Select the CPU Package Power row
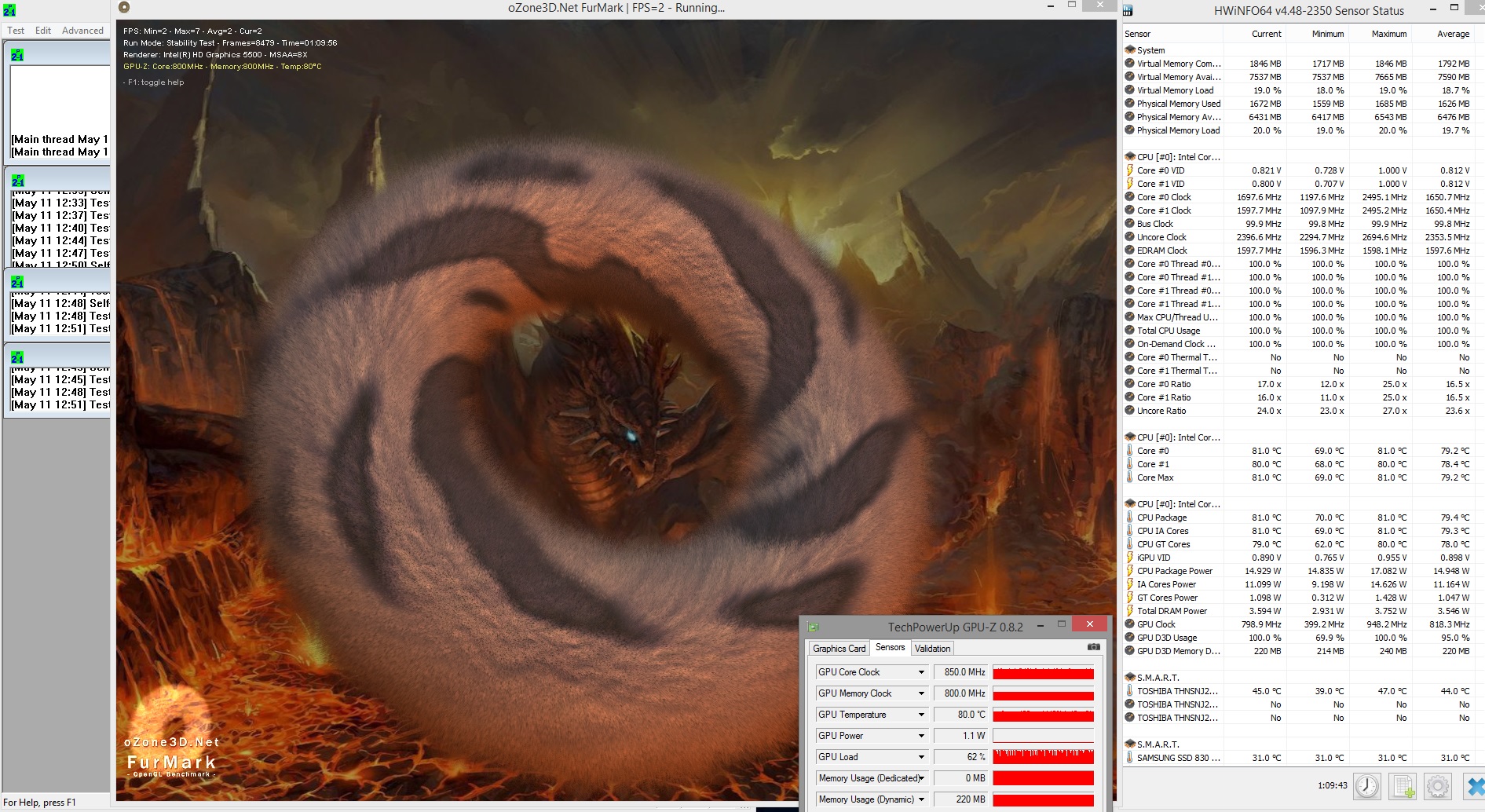Viewport: 1485px width, 812px height. [x=1299, y=571]
